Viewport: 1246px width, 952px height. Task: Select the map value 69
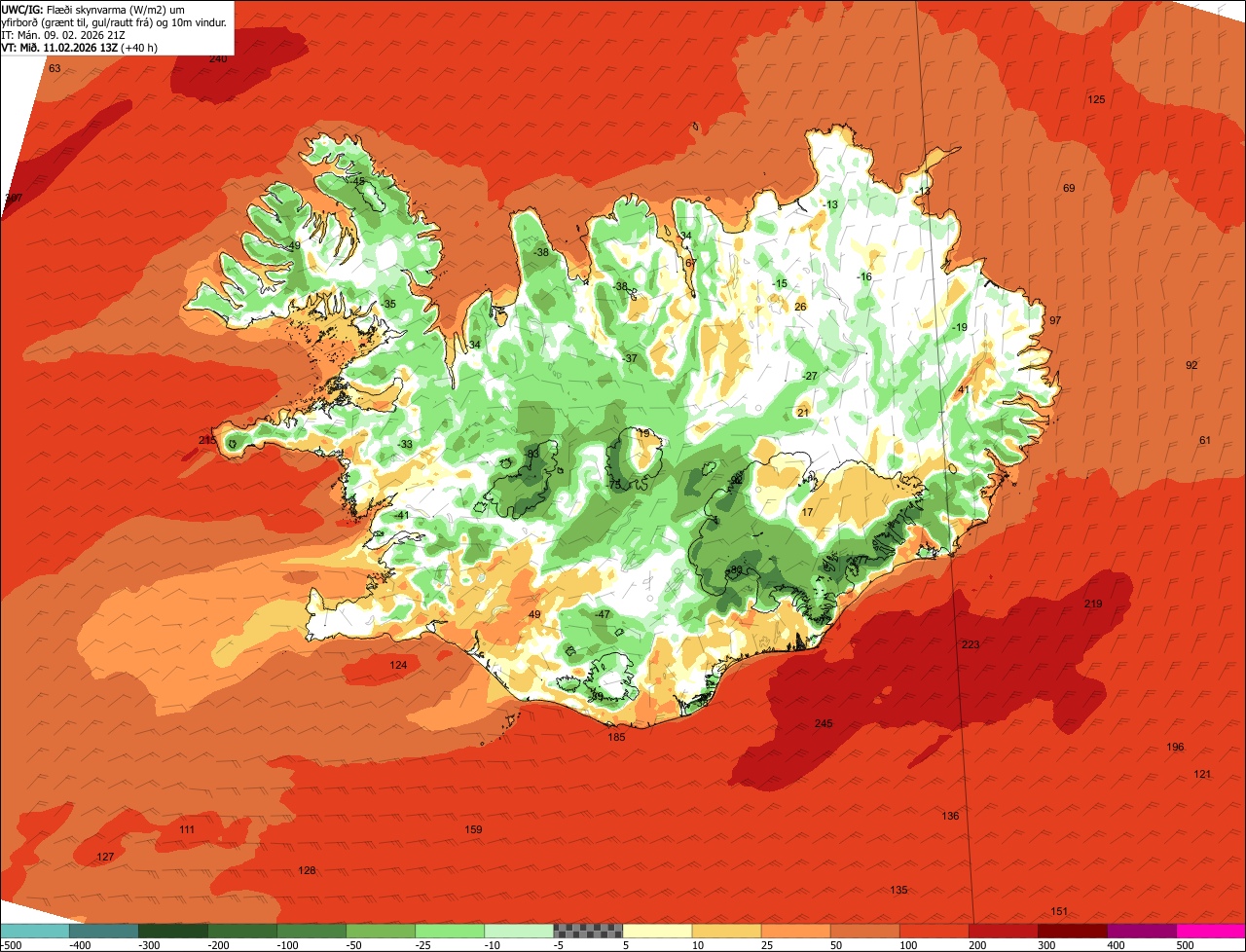pyautogui.click(x=1069, y=188)
